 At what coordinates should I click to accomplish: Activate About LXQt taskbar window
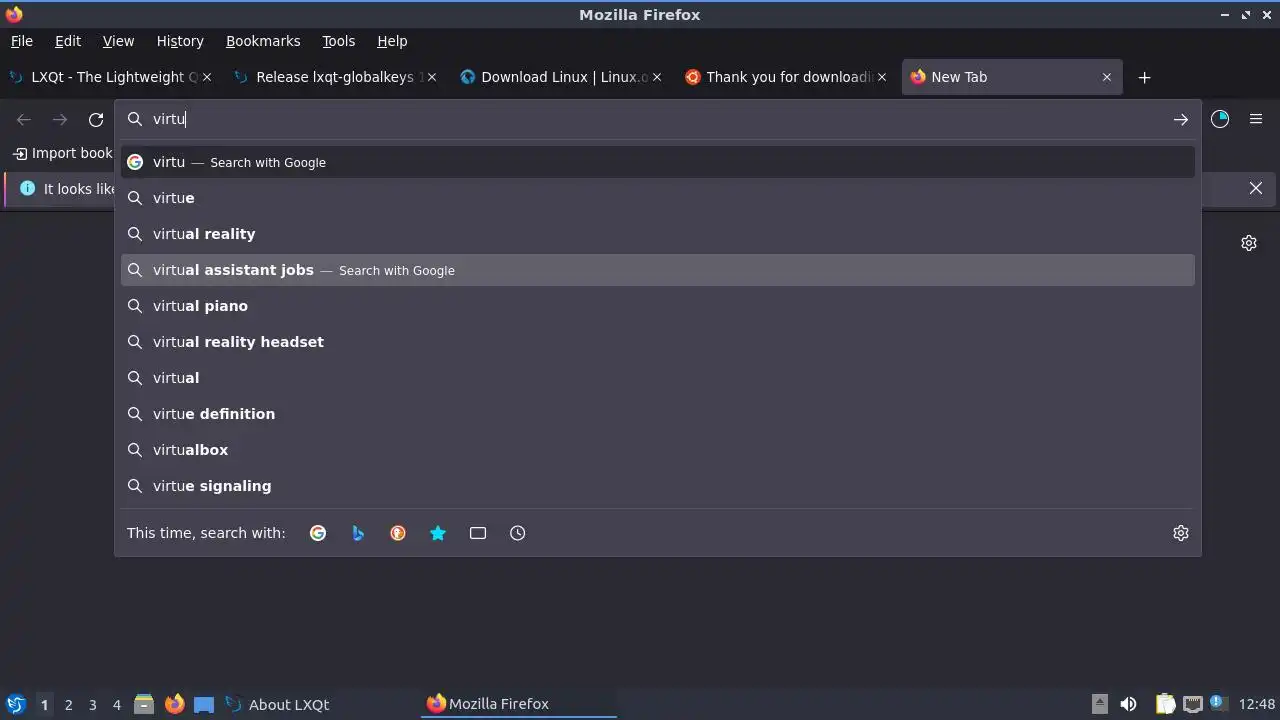click(x=320, y=704)
